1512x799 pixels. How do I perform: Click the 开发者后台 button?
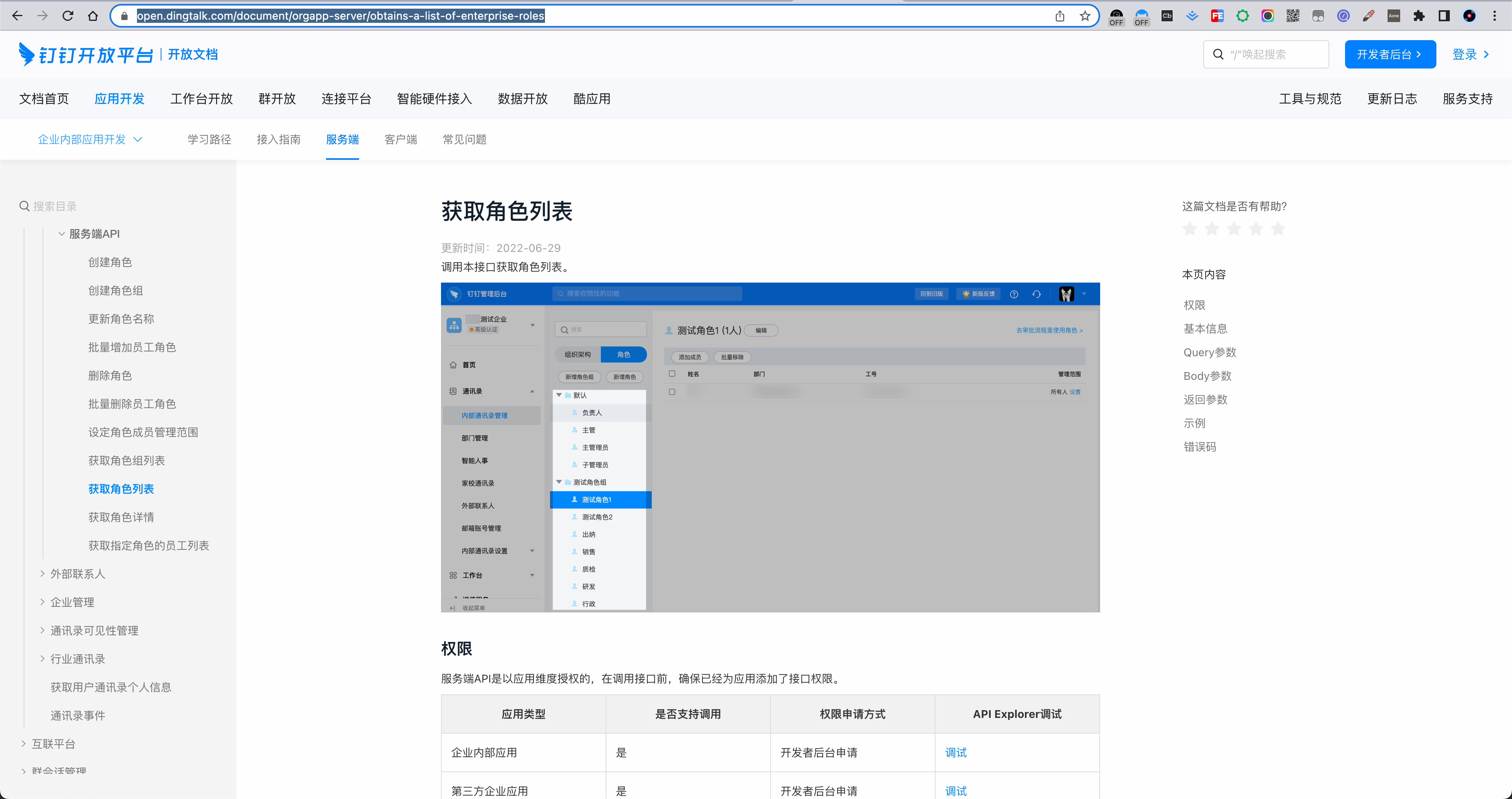[x=1390, y=55]
